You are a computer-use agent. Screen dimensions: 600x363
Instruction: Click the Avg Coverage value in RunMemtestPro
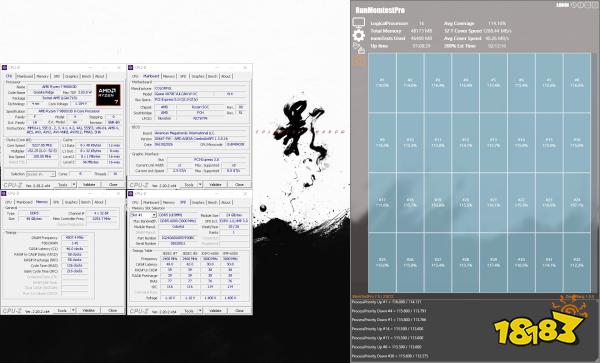click(x=496, y=23)
